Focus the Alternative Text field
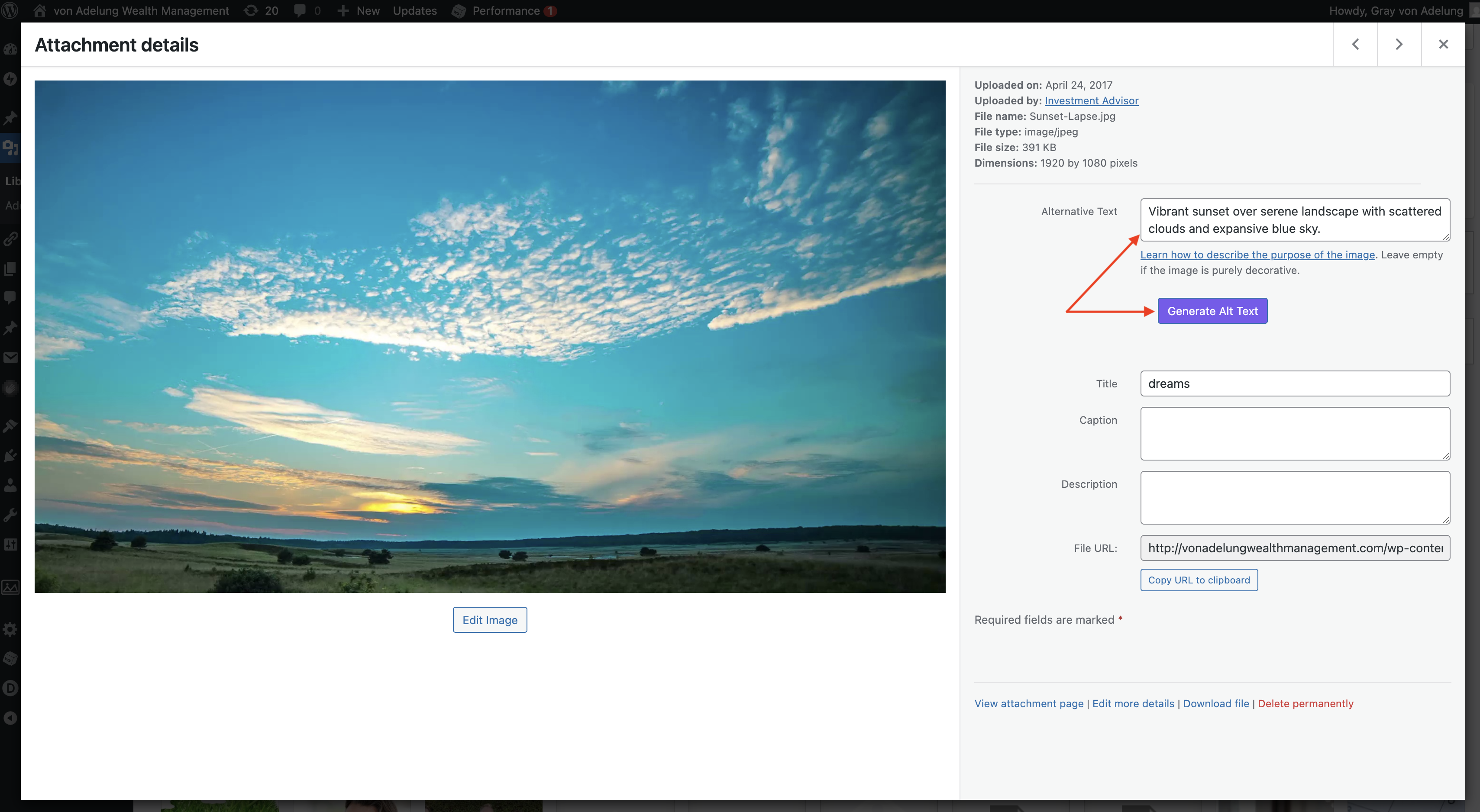This screenshot has width=1480, height=812. [x=1295, y=220]
